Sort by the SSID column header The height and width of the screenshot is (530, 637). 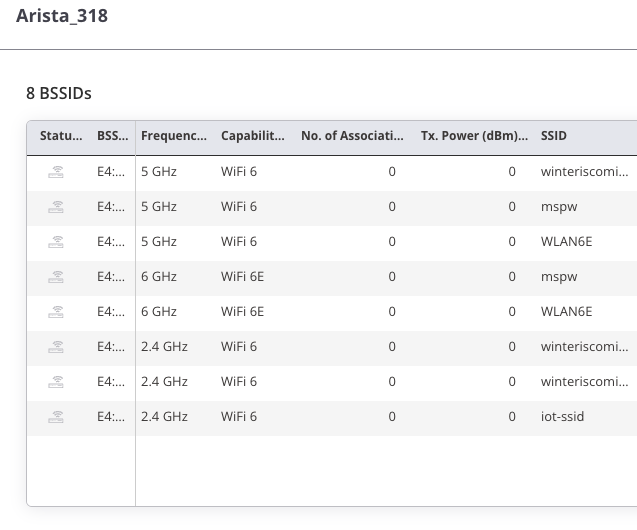pyautogui.click(x=554, y=136)
